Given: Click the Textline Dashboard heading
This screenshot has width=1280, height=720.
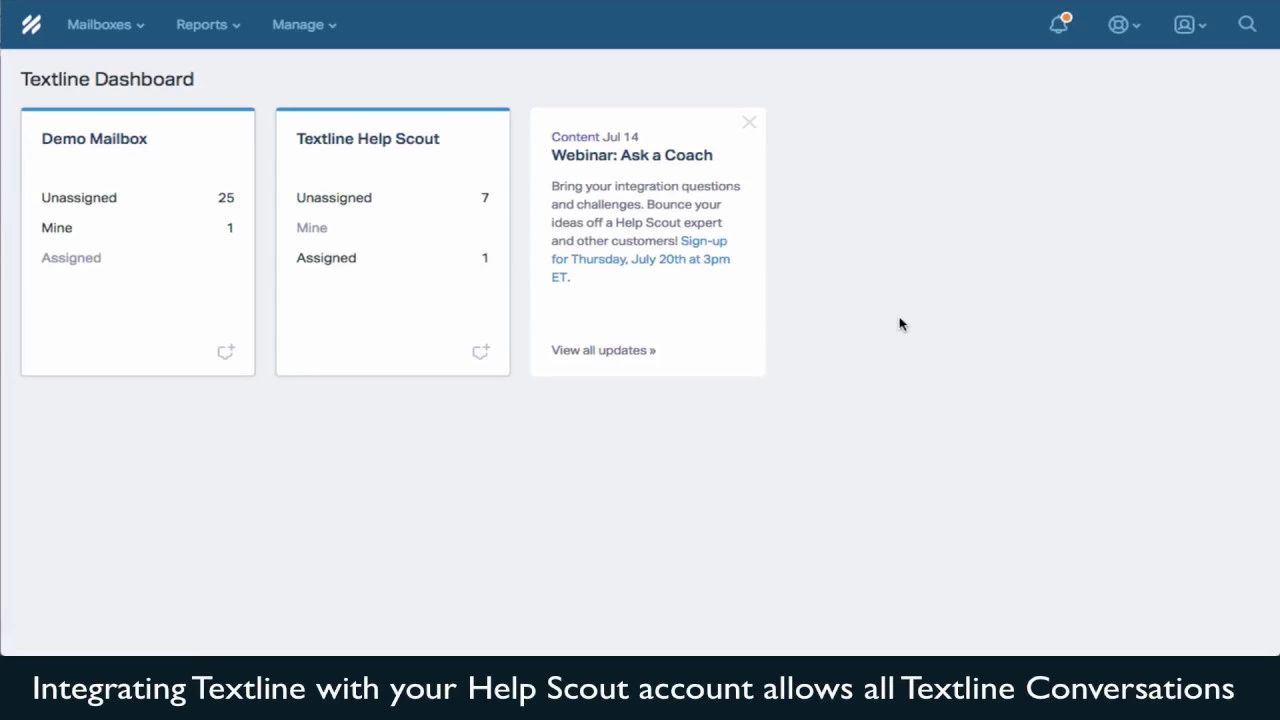Looking at the screenshot, I should [x=107, y=79].
